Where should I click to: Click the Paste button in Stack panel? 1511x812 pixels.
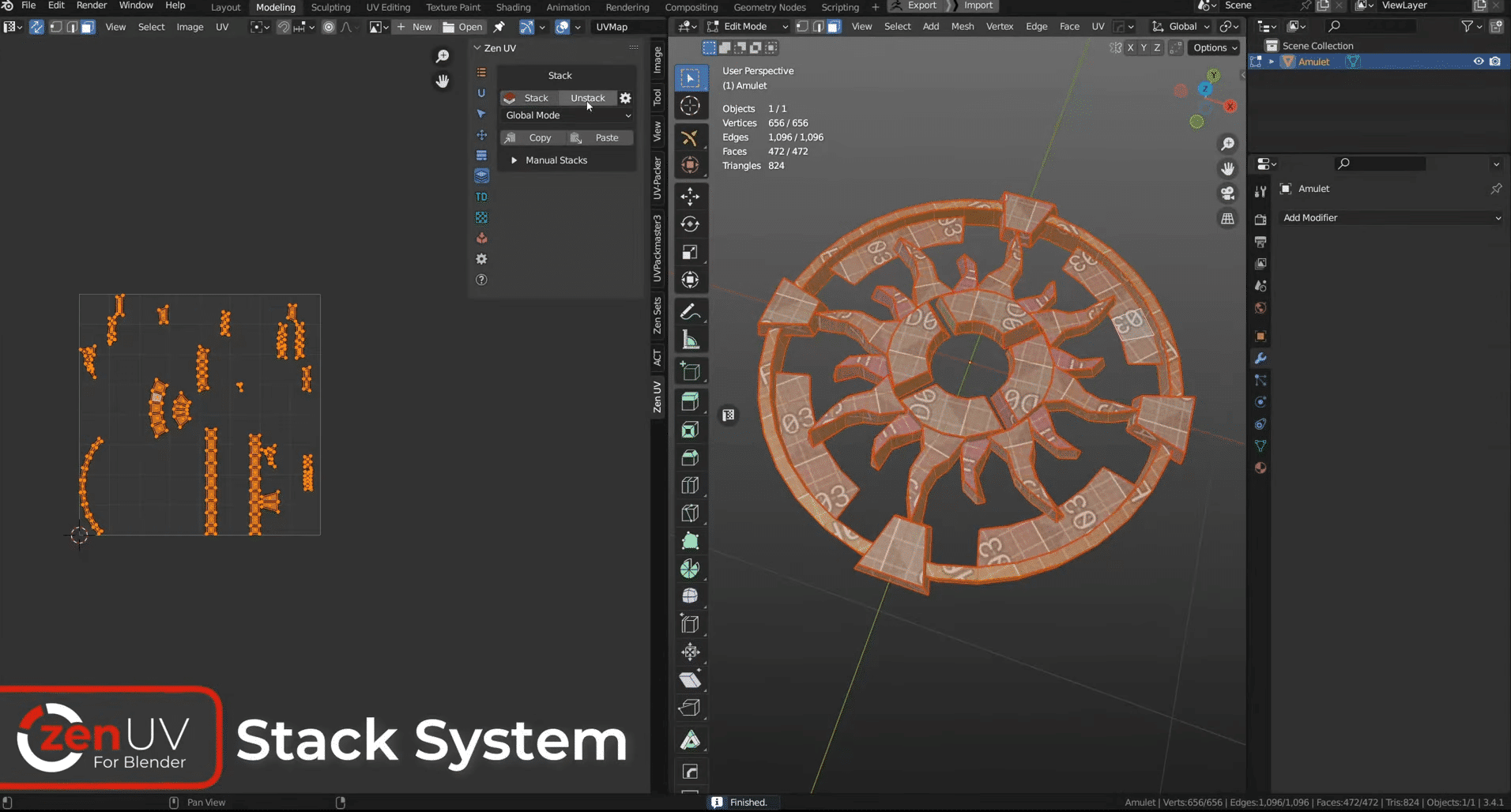click(x=605, y=137)
